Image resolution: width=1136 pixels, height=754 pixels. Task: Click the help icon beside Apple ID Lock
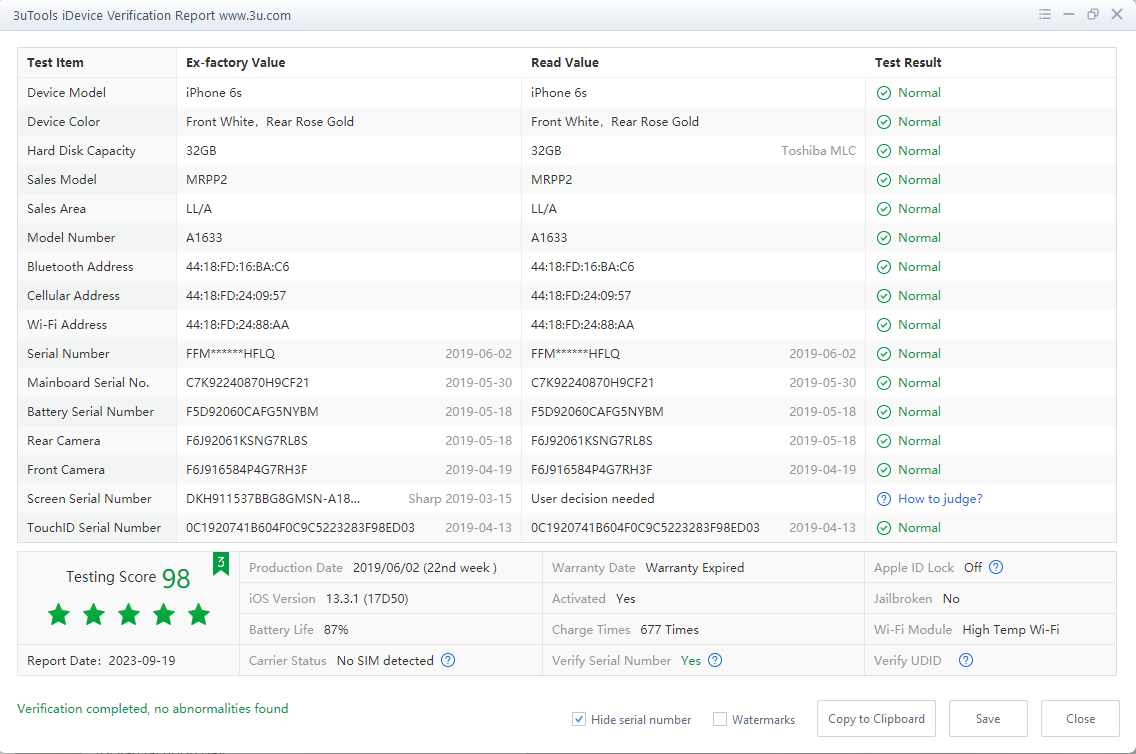tap(995, 567)
